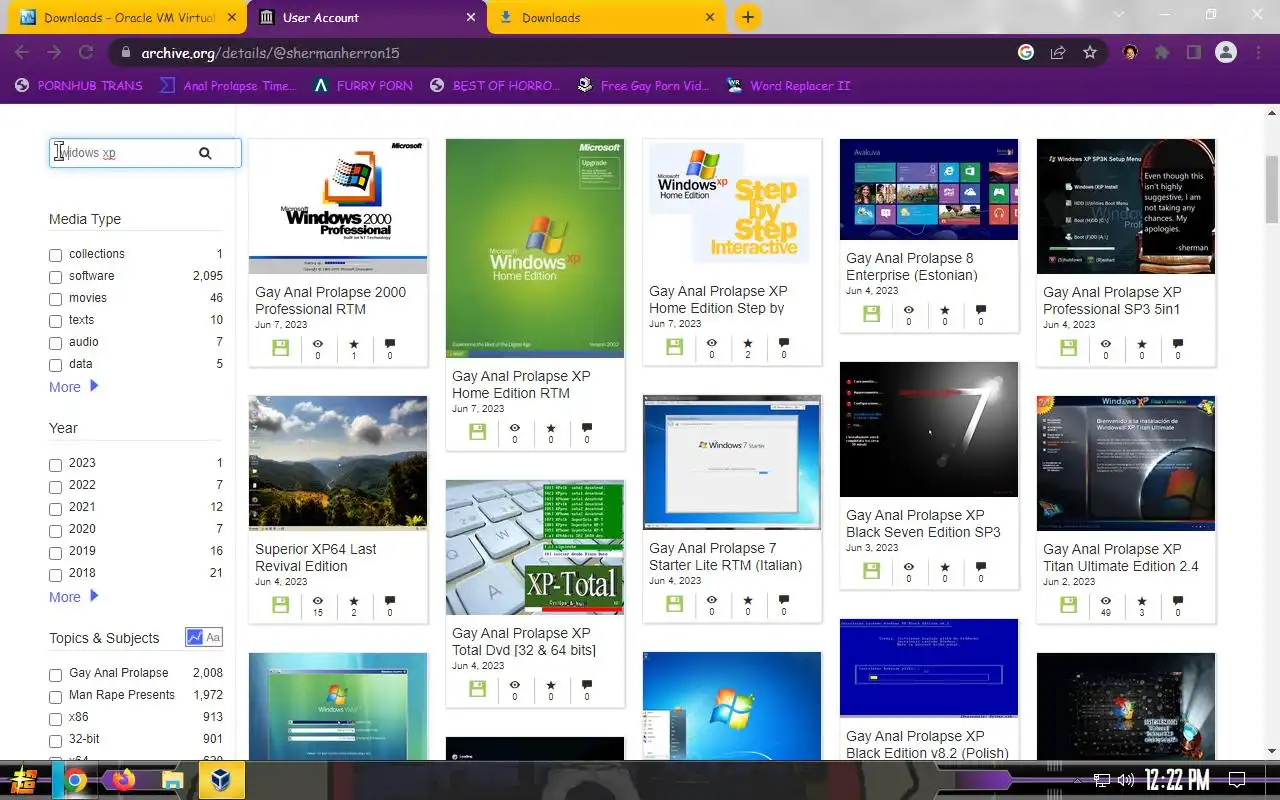
Task: Open the XP Professional SP3 5in1 title link
Action: [1112, 300]
